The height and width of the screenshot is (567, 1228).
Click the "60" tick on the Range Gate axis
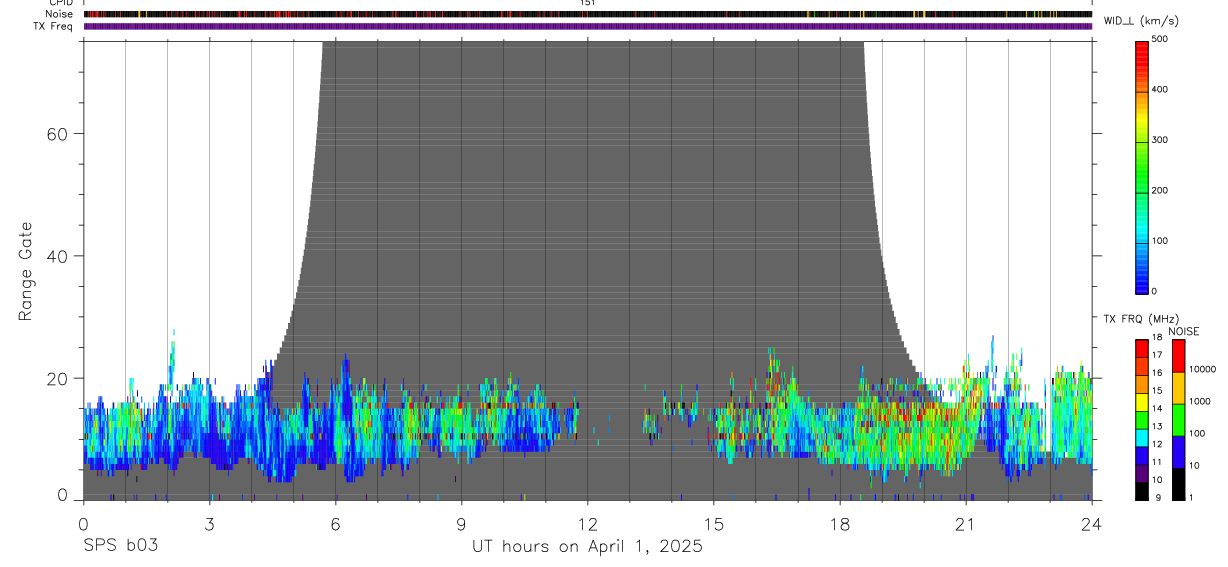(56, 134)
